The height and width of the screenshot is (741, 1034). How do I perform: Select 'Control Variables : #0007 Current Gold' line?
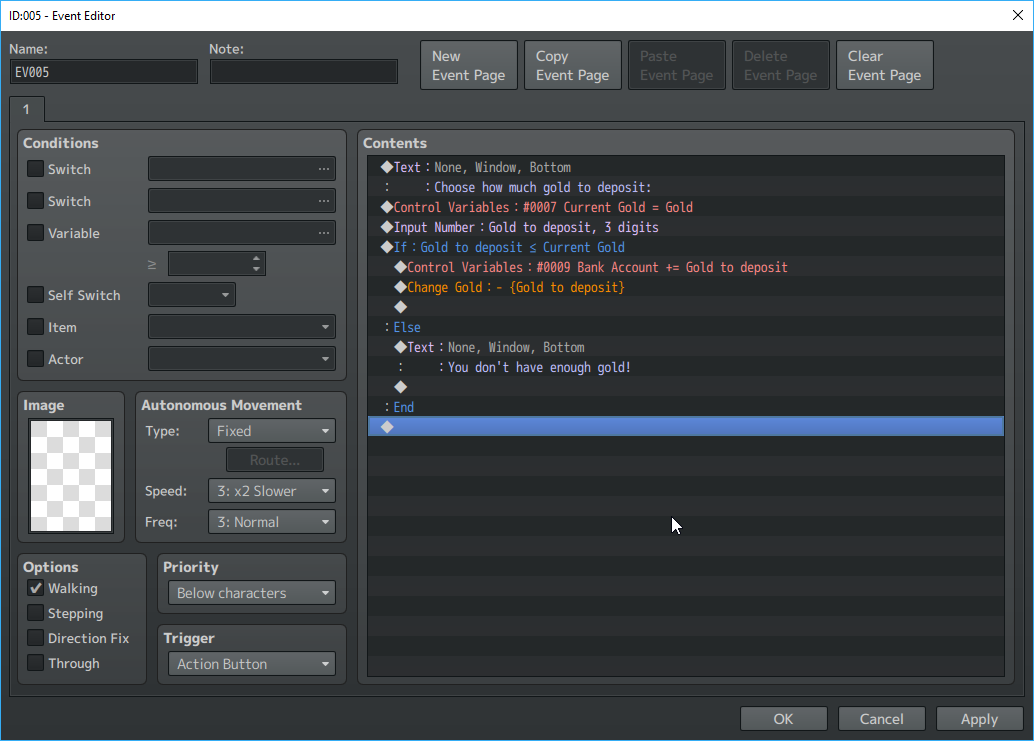686,207
